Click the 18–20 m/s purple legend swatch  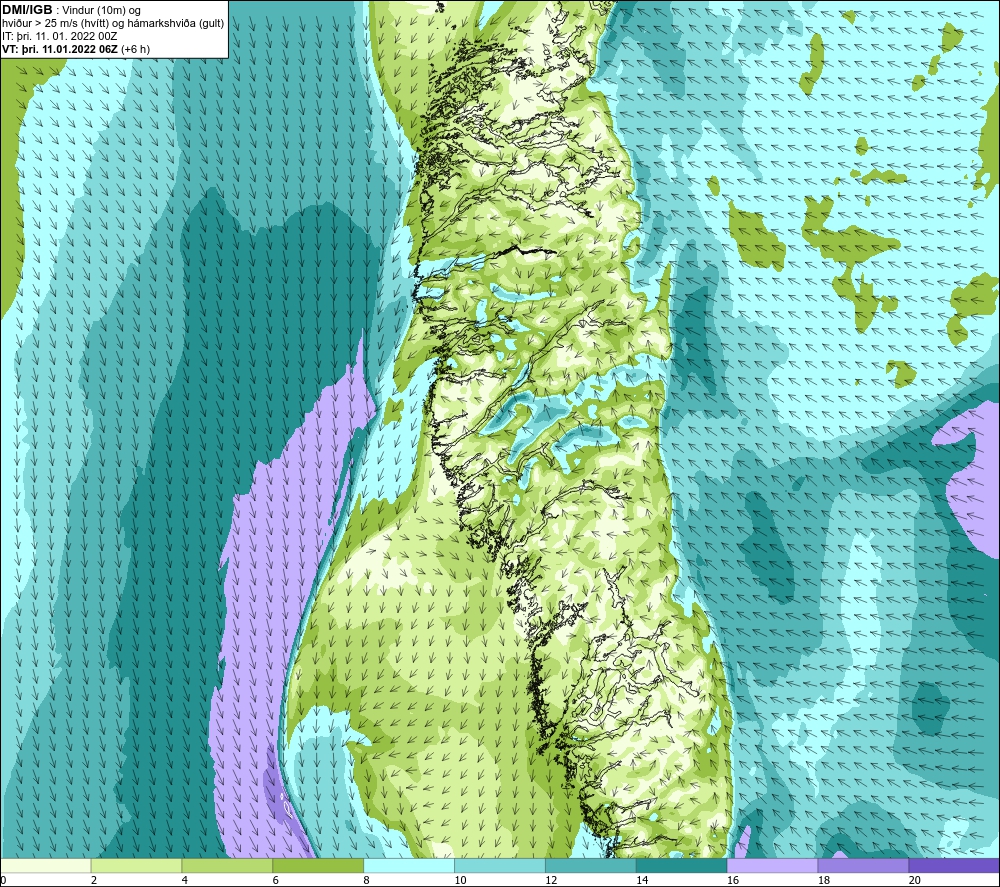pos(864,866)
